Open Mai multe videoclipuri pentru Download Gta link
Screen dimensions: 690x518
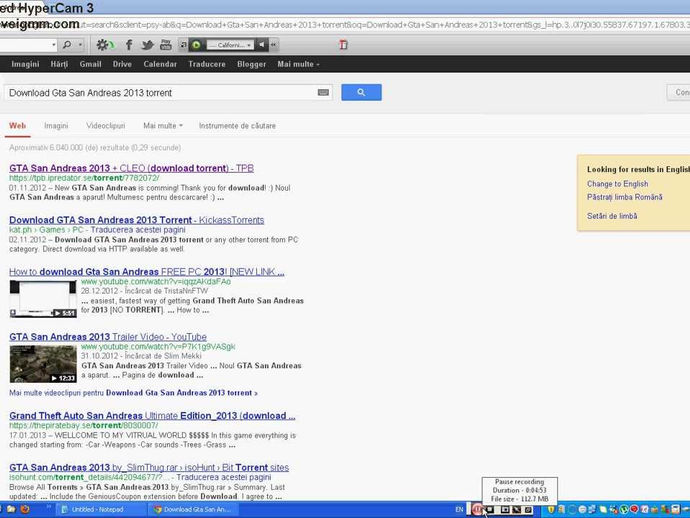(x=133, y=393)
